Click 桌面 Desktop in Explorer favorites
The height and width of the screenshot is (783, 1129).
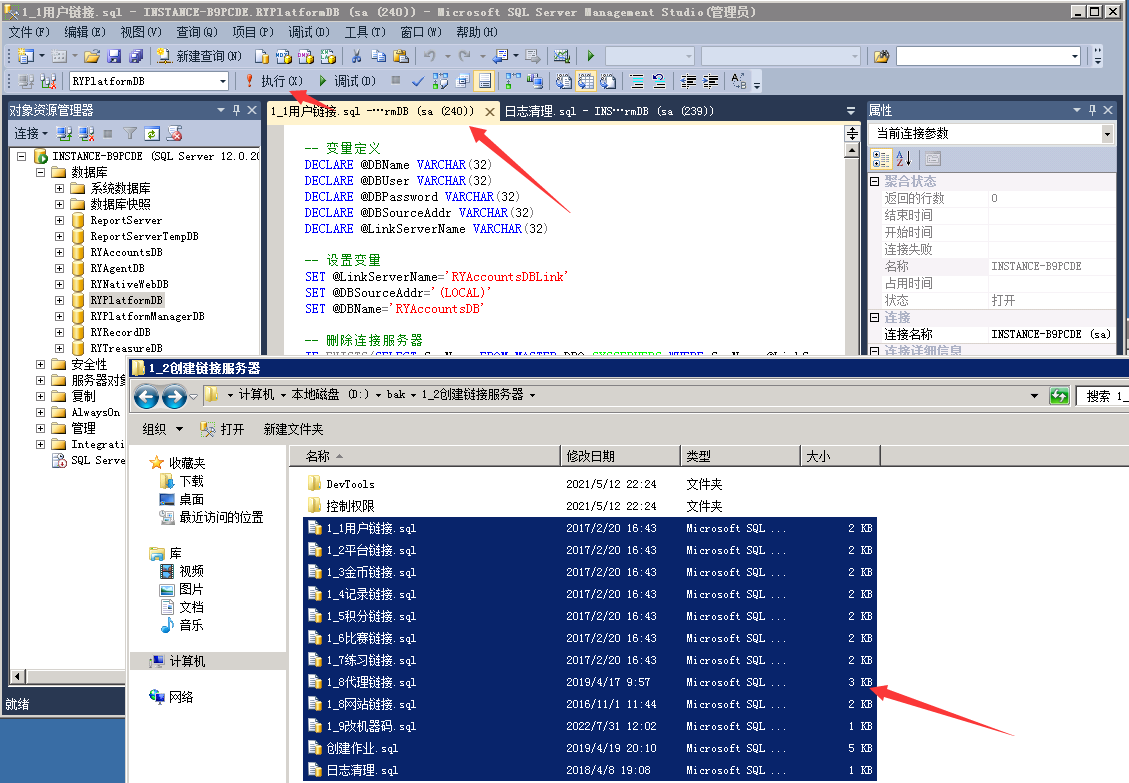pos(191,499)
